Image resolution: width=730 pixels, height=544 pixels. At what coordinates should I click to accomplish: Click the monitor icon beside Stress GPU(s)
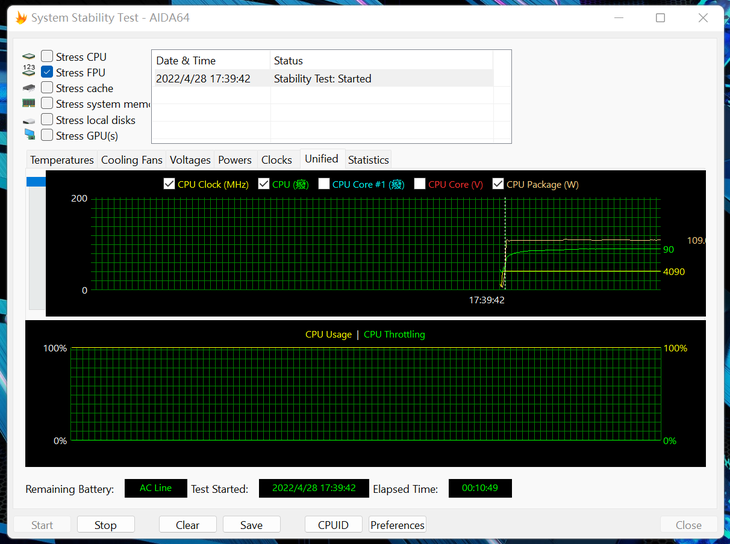point(28,135)
